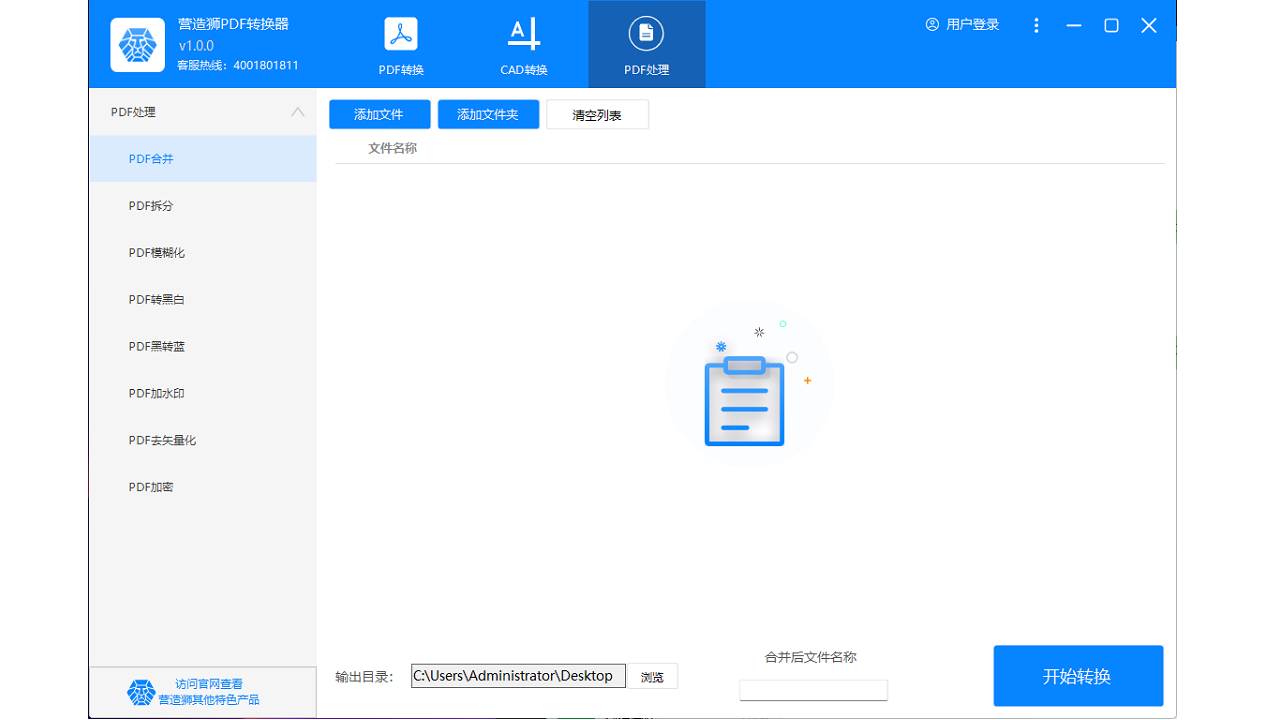Open the three-dot overflow menu
Viewport: 1280px width, 720px height.
[x=1036, y=25]
